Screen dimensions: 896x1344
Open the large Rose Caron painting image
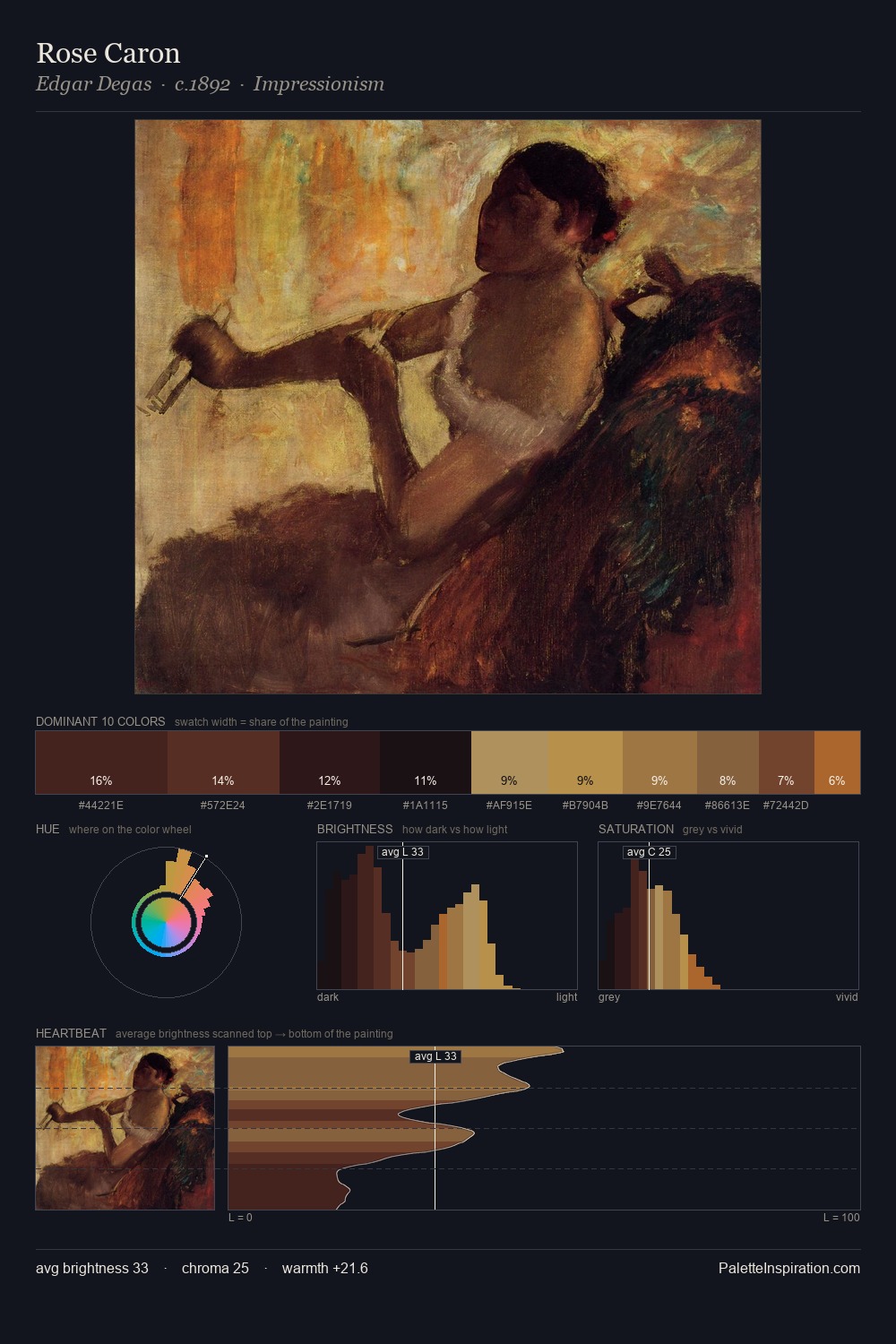[448, 407]
